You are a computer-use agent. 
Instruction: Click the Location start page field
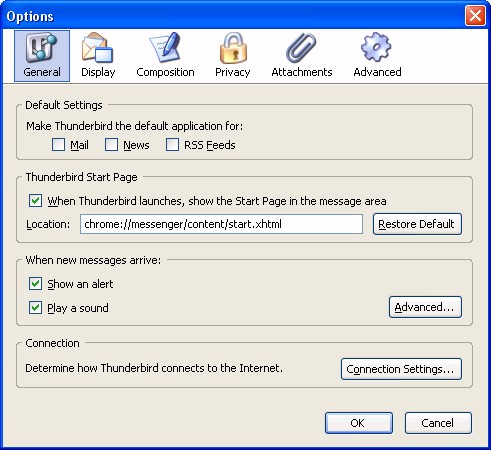pos(221,224)
